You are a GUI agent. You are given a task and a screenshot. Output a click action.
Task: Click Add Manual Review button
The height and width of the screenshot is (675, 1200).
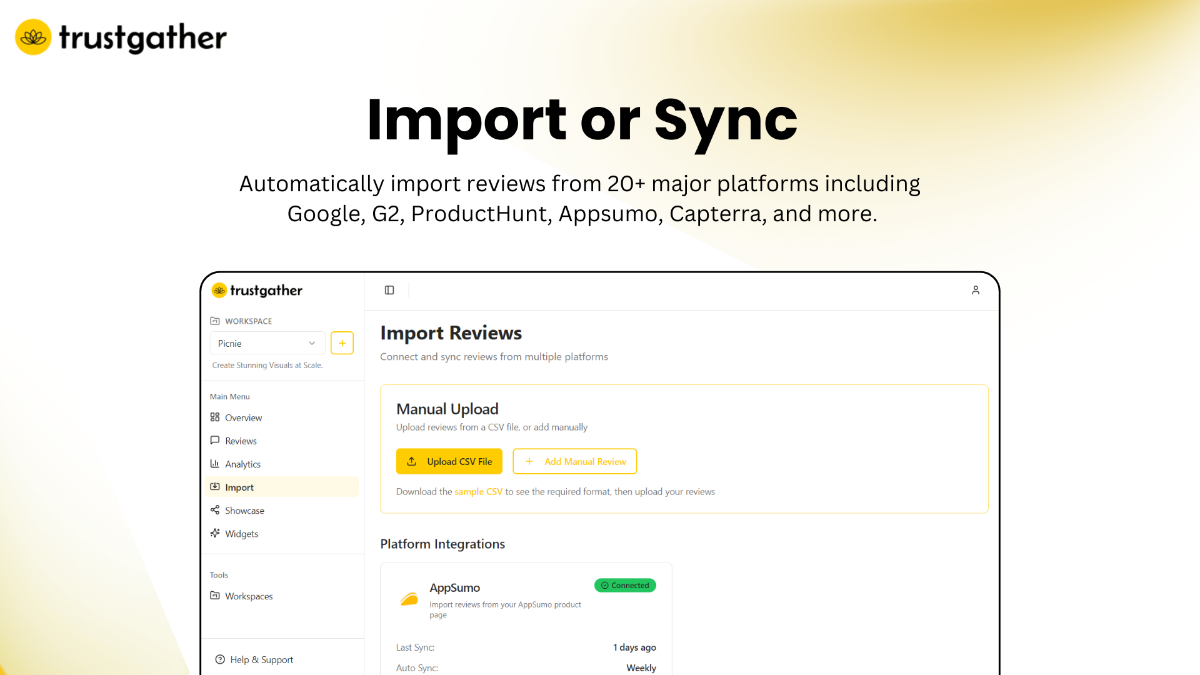click(x=575, y=461)
